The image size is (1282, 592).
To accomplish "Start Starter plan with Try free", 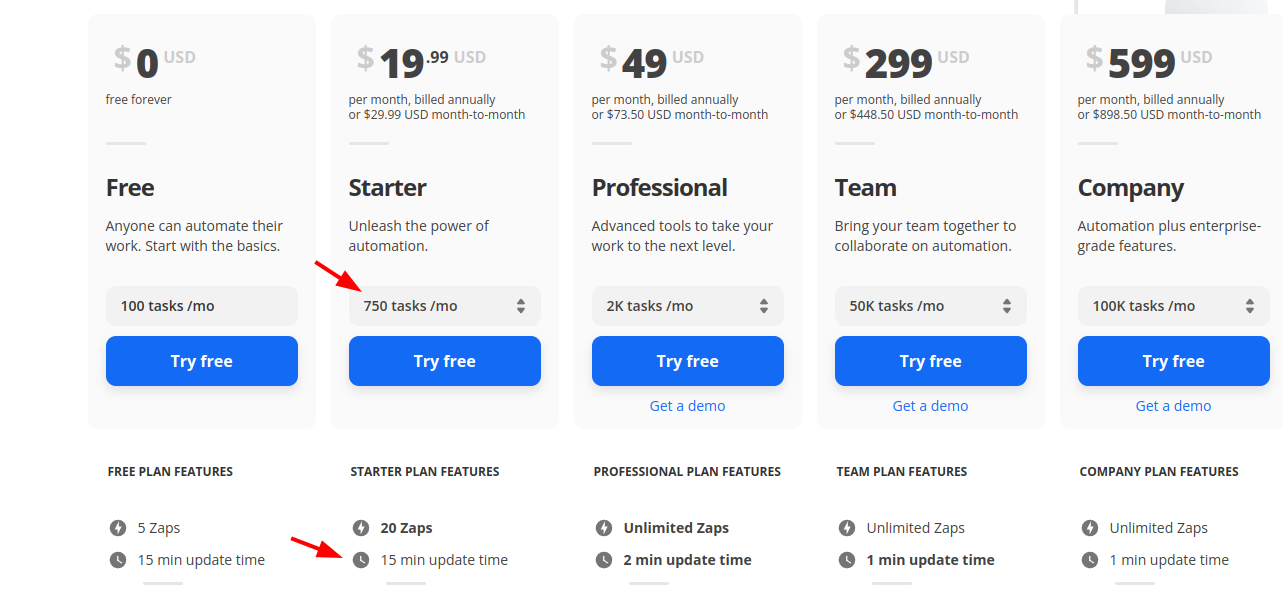I will click(x=445, y=361).
